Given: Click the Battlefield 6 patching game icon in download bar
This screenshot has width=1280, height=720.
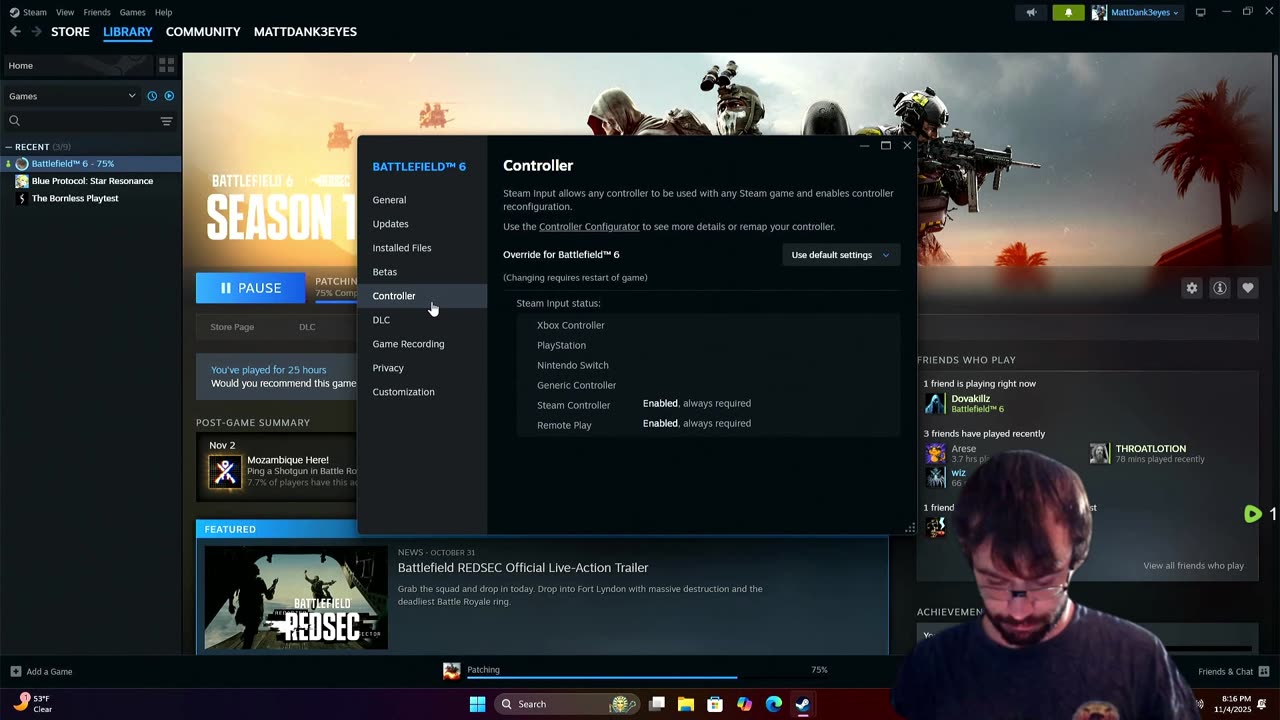Looking at the screenshot, I should click(452, 671).
